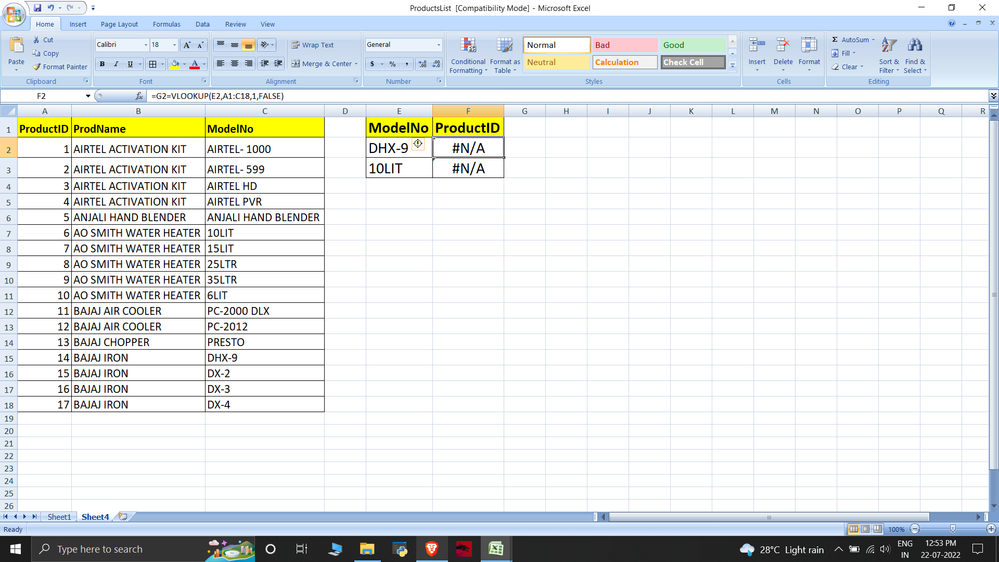Open Sort & Filter options
Image resolution: width=999 pixels, height=562 pixels.
click(889, 55)
